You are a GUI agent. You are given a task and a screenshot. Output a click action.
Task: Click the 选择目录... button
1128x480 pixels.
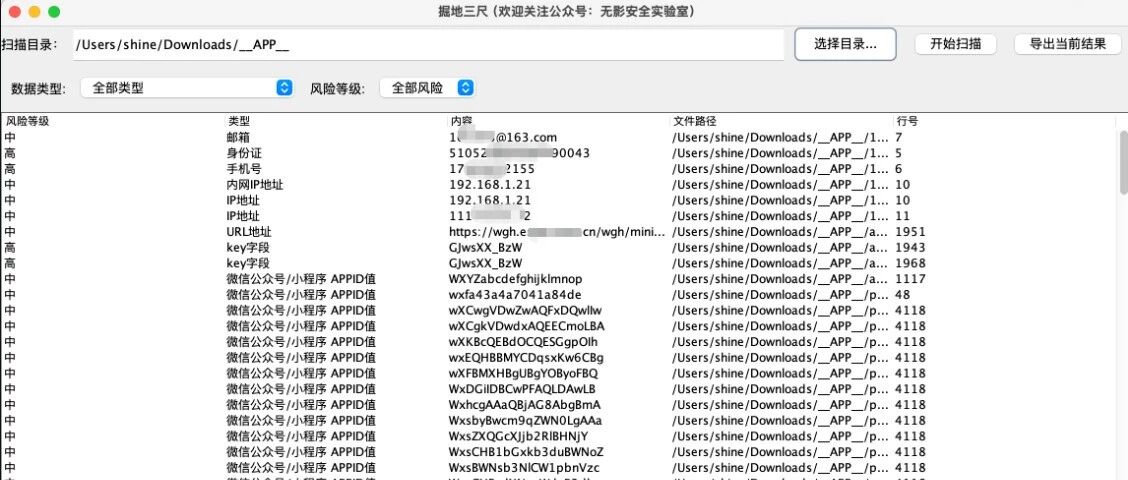845,44
